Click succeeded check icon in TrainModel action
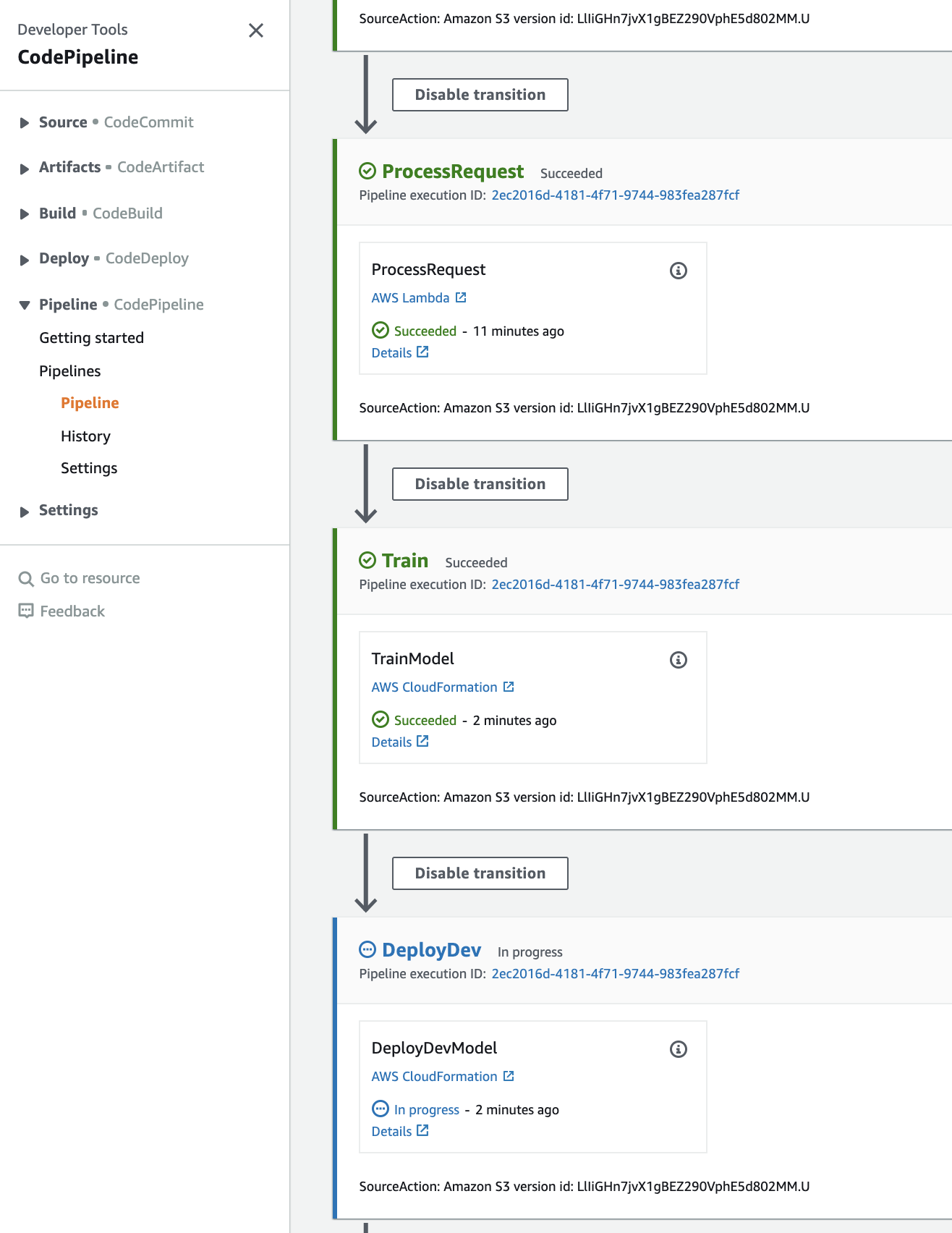Image resolution: width=952 pixels, height=1233 pixels. [x=381, y=719]
